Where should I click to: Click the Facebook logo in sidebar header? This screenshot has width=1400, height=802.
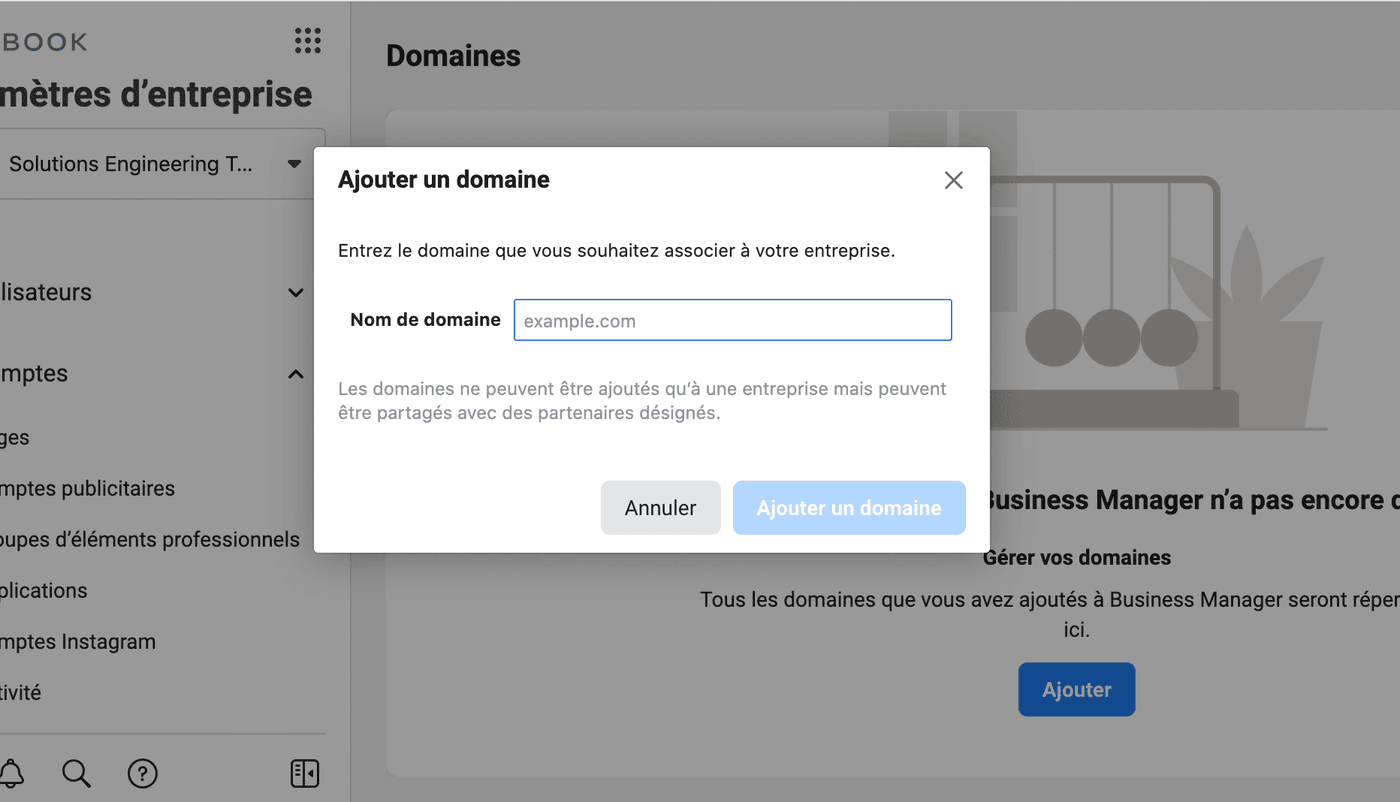point(44,42)
